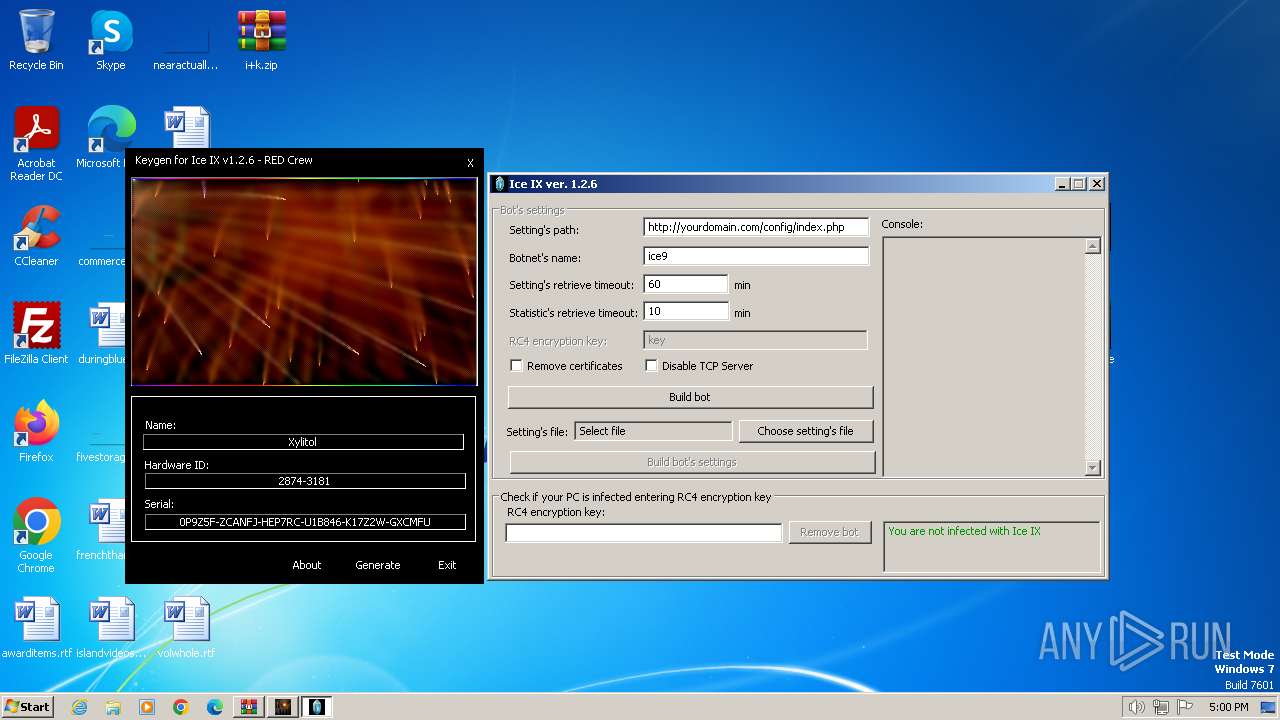Click the keygen animation banner

(304, 281)
